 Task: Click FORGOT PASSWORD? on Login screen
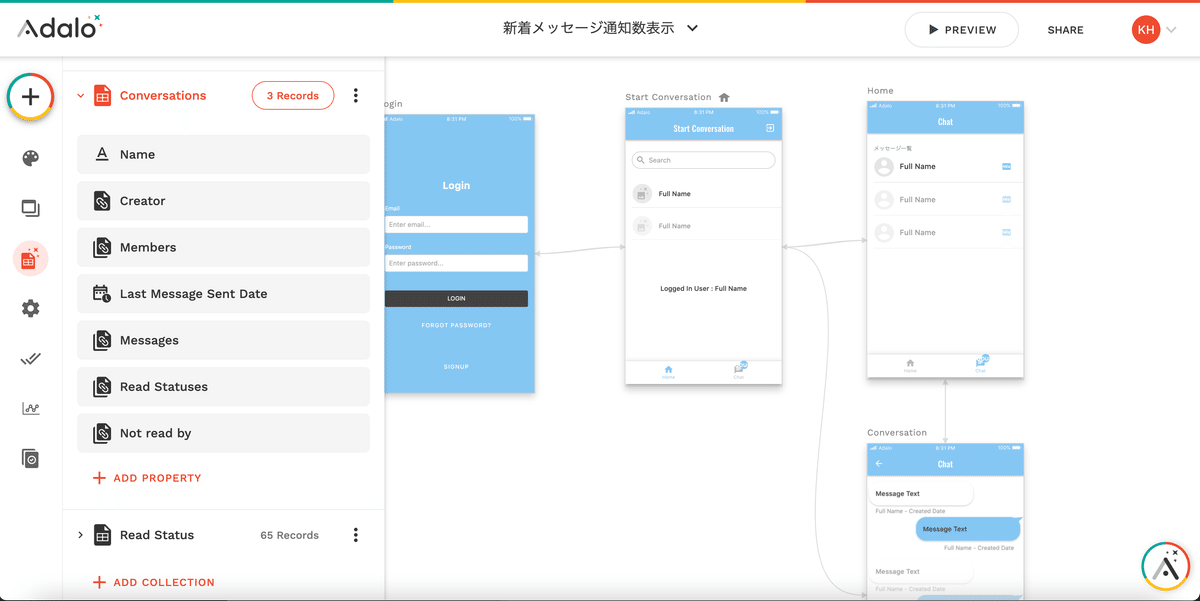[x=456, y=325]
